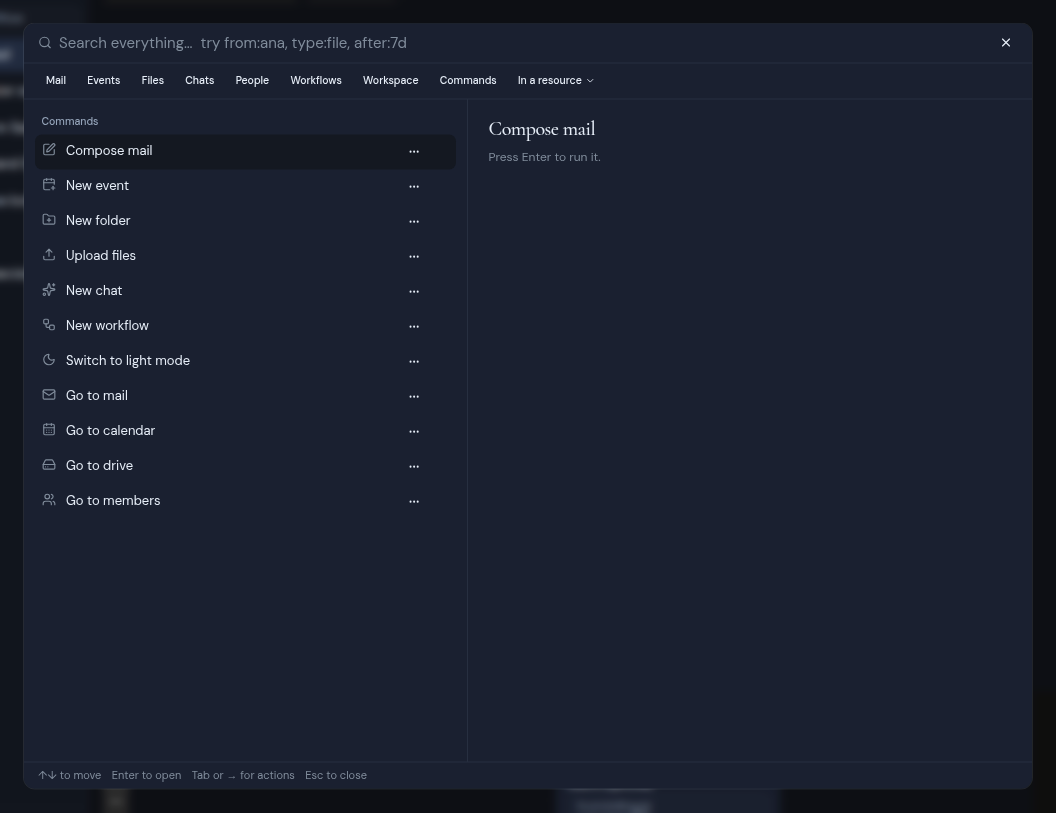The width and height of the screenshot is (1056, 813).
Task: Open actions menu for Switch to light mode
Action: pos(414,362)
